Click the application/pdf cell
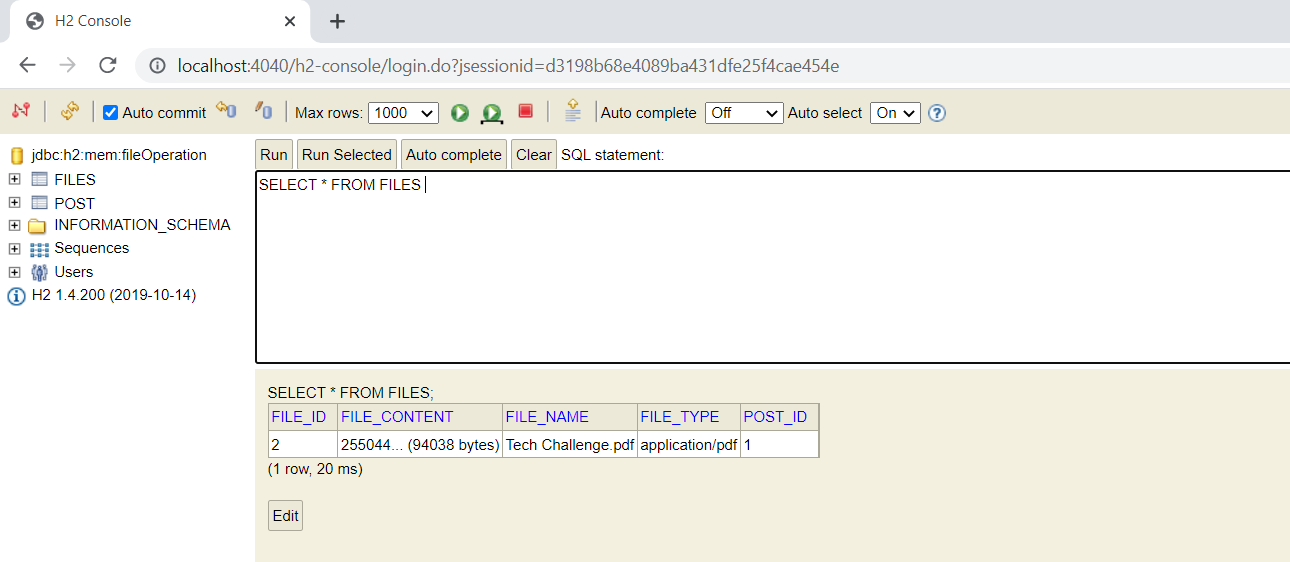1290x562 pixels. coord(689,445)
